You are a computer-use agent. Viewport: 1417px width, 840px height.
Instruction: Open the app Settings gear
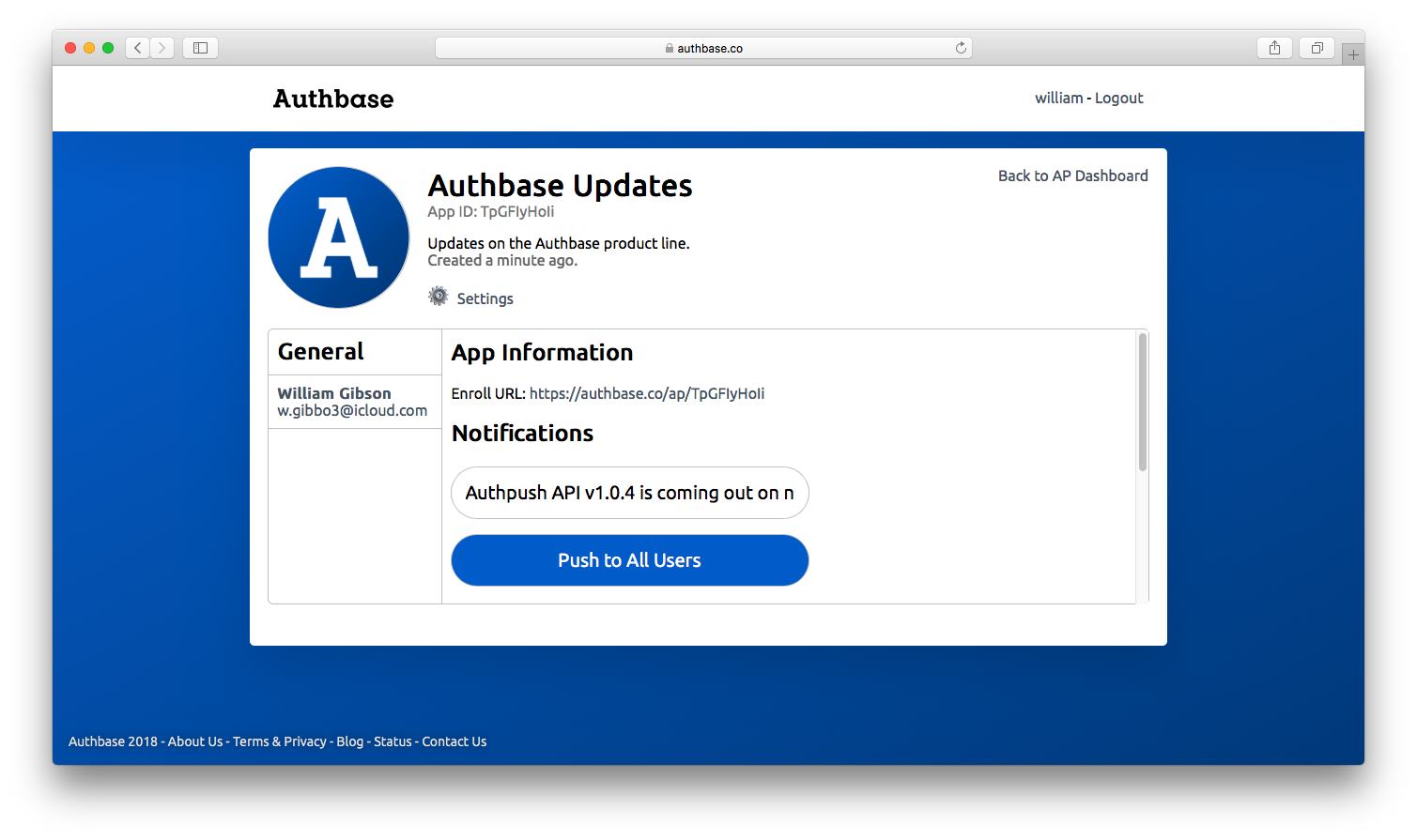point(438,296)
